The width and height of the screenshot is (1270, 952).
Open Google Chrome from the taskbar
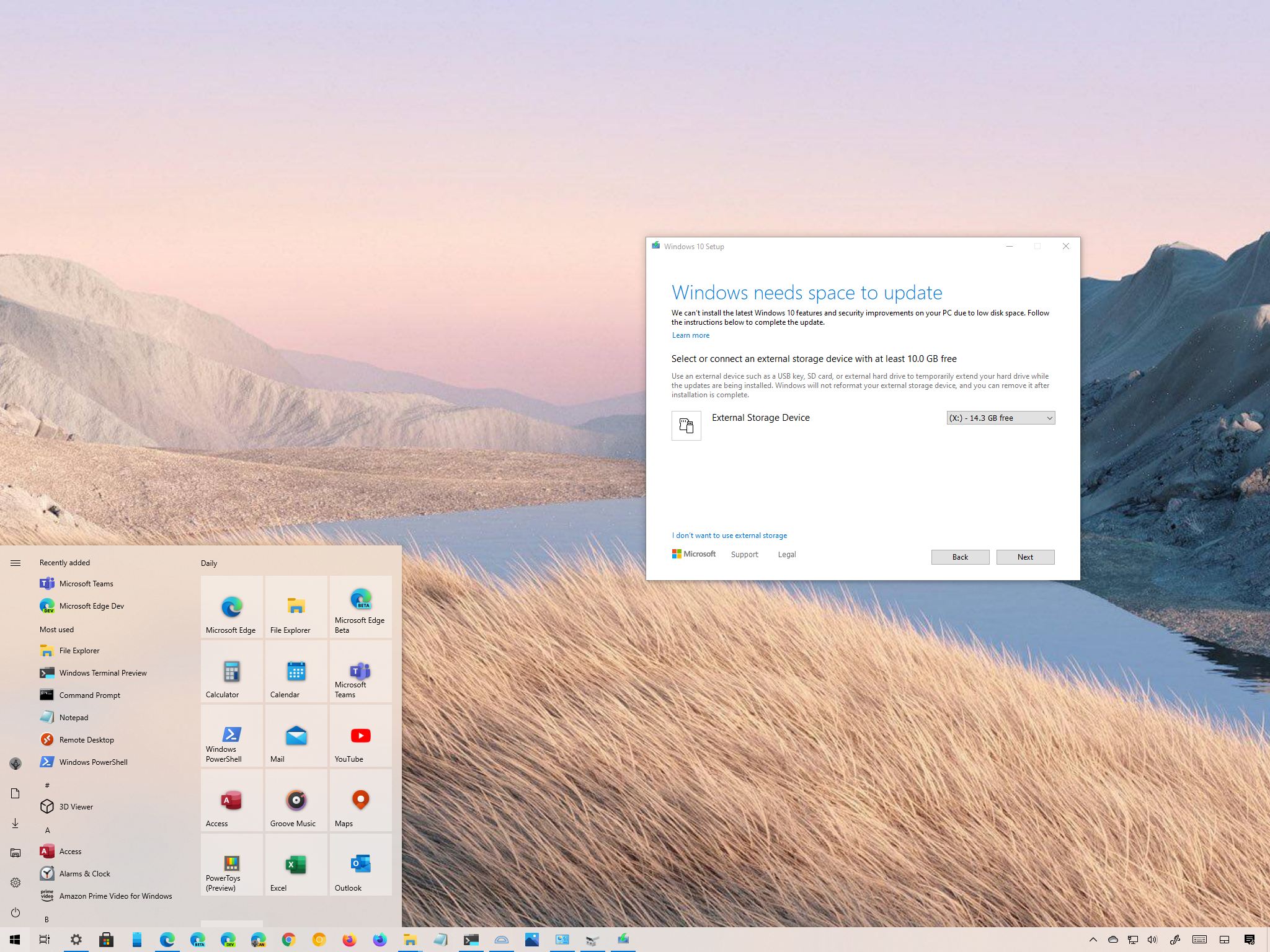tap(288, 940)
